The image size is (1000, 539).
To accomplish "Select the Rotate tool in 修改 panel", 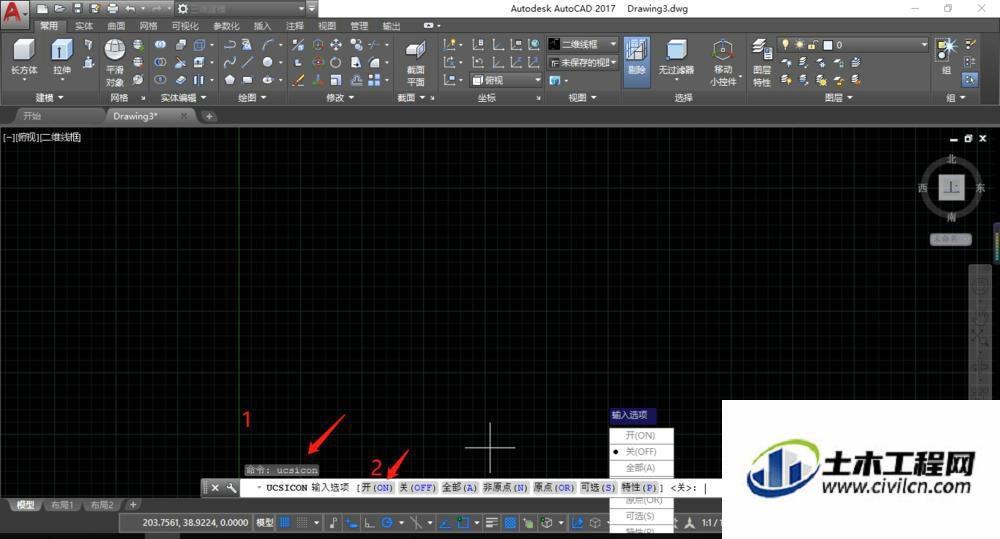I will 335,62.
